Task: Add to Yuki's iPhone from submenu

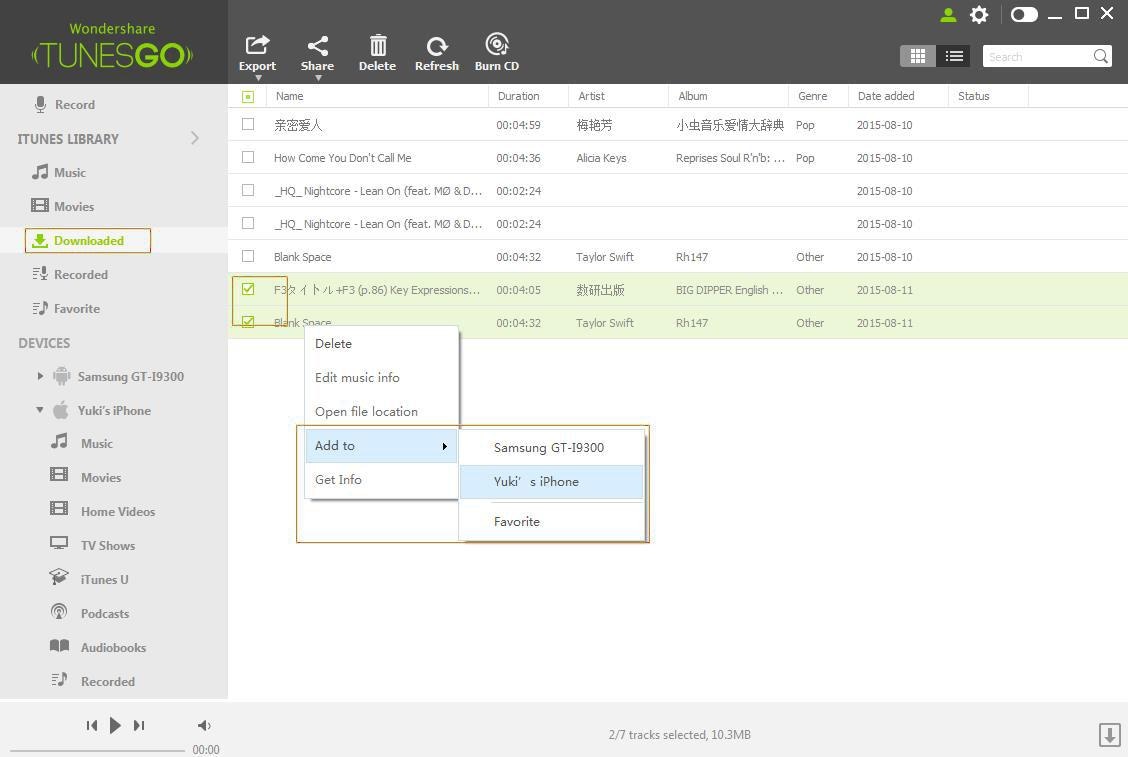Action: [551, 481]
